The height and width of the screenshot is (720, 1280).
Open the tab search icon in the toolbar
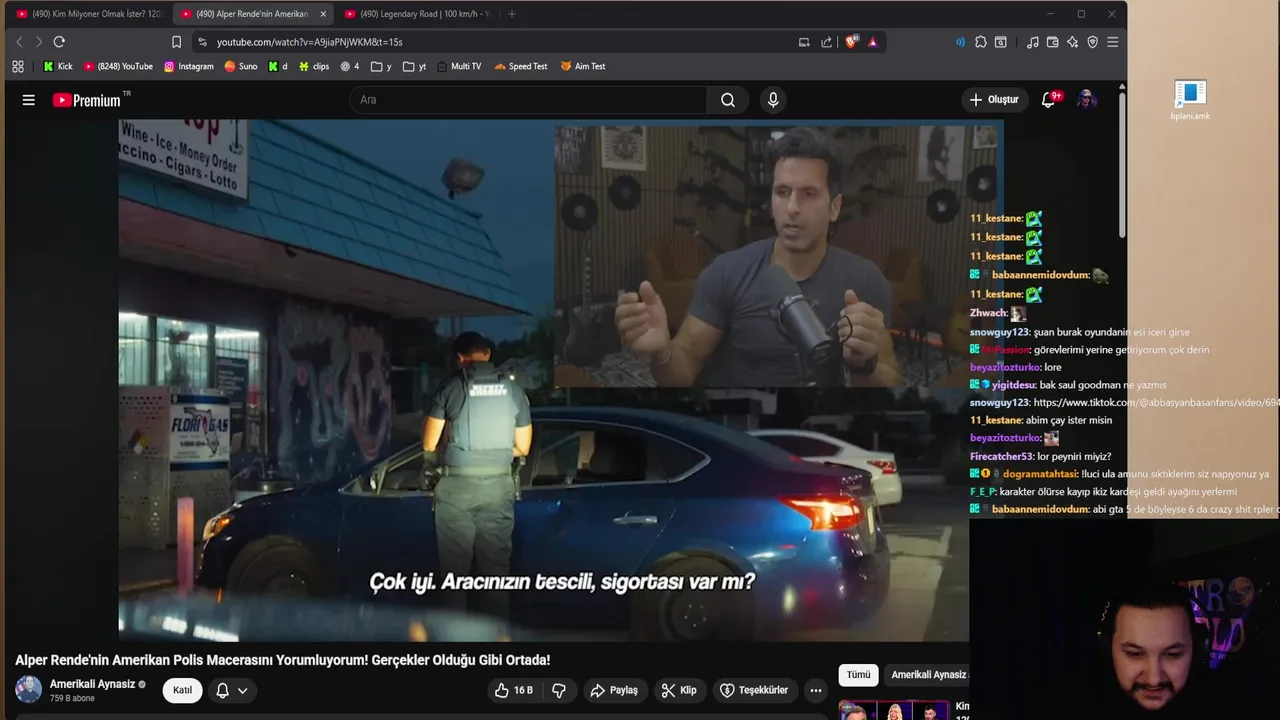[x=1001, y=42]
